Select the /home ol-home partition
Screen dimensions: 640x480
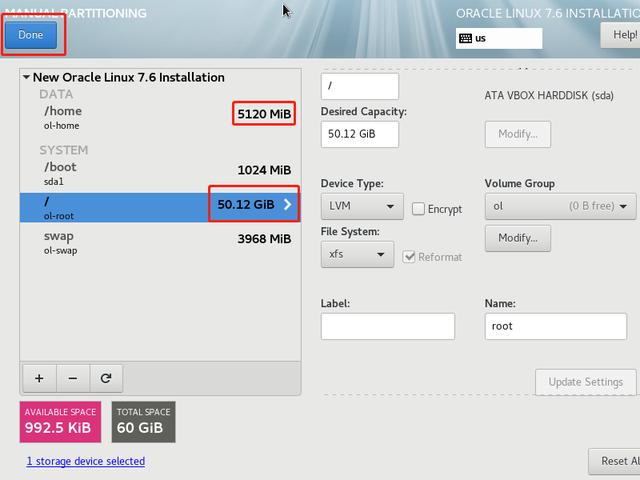tap(160, 118)
